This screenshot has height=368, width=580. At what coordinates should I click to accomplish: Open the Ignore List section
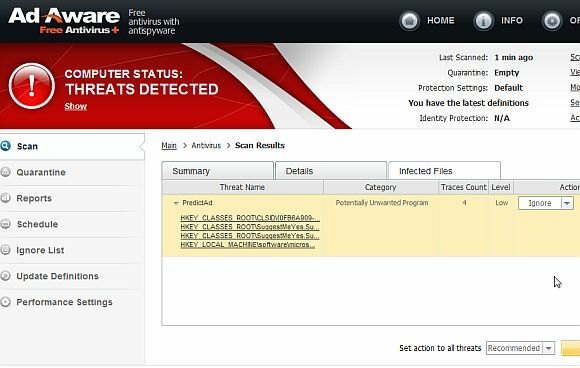pyautogui.click(x=72, y=250)
